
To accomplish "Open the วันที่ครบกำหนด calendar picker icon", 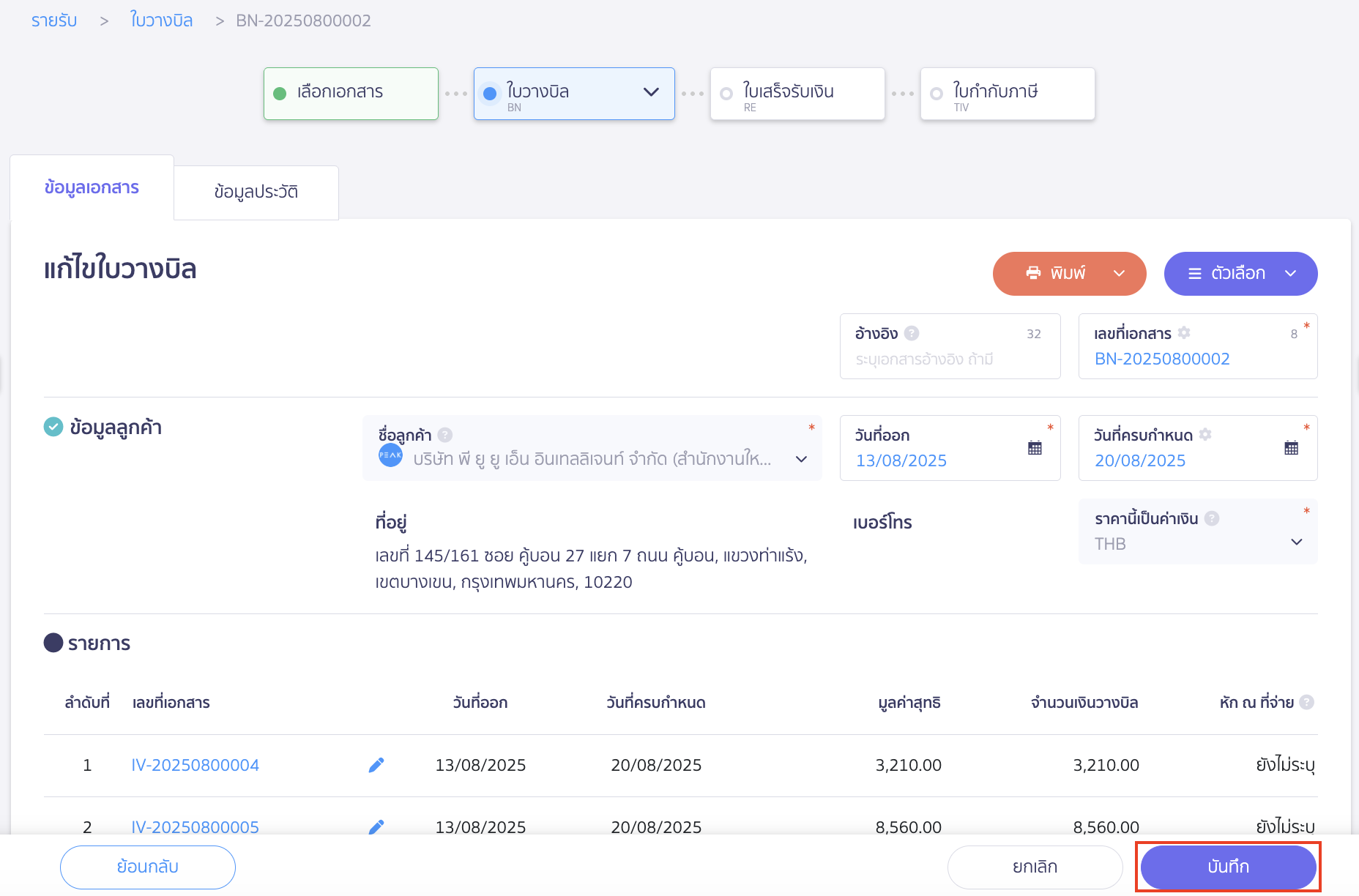I will pos(1291,448).
